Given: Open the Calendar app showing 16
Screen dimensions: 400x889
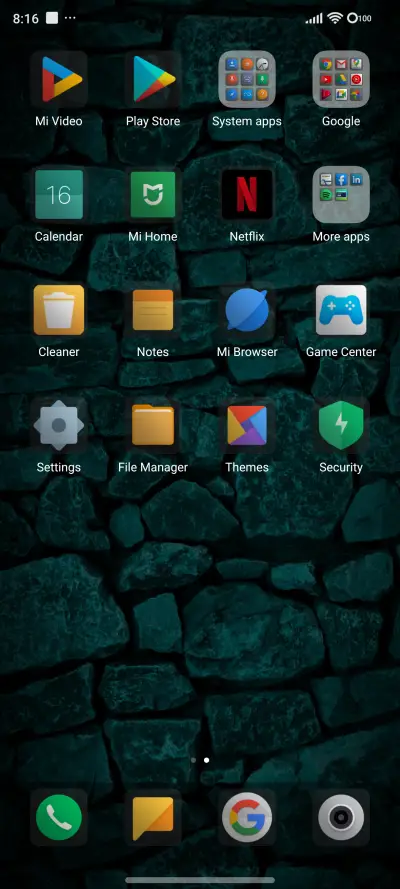Looking at the screenshot, I should pyautogui.click(x=59, y=194).
